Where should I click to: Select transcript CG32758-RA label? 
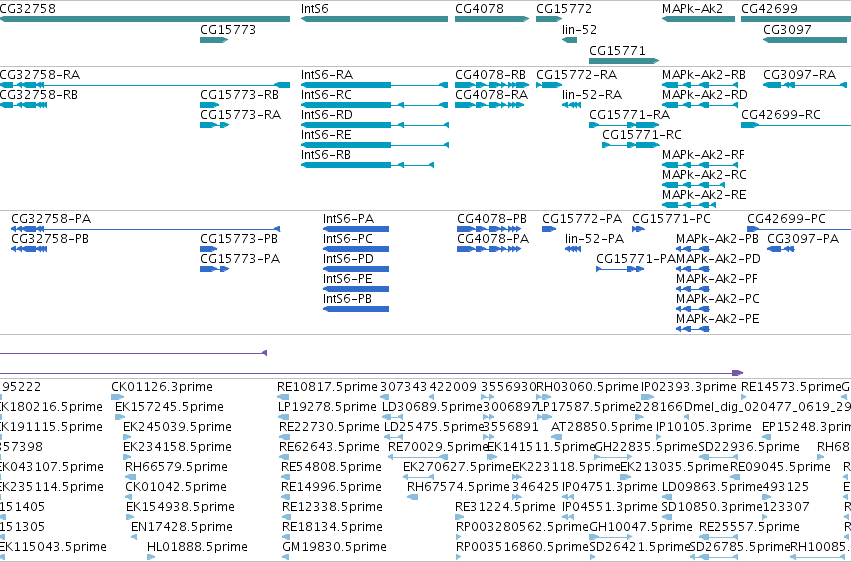point(40,74)
